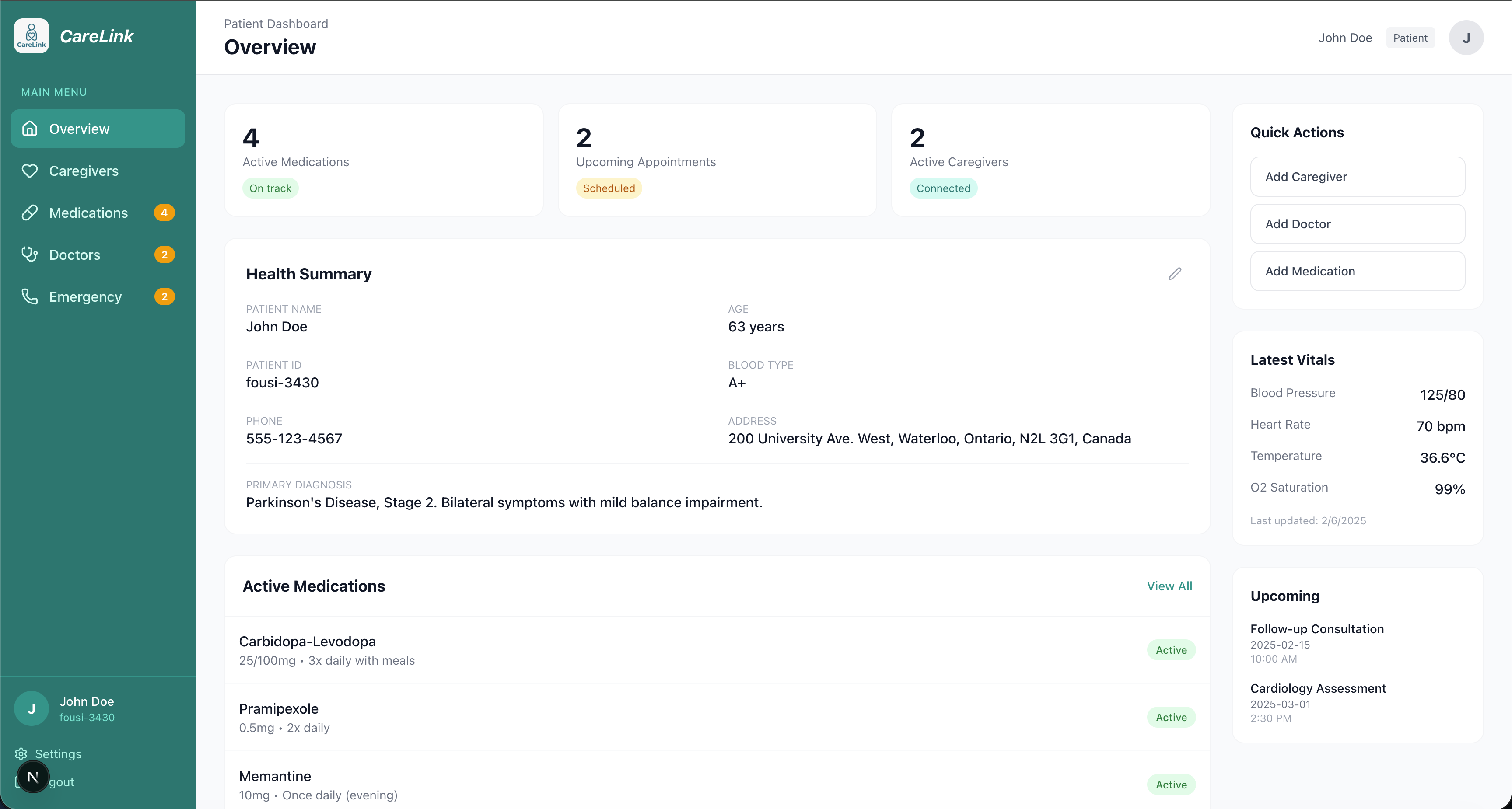Screen dimensions: 1512x809
Task: Click the Emergency phone icon
Action: pos(30,297)
